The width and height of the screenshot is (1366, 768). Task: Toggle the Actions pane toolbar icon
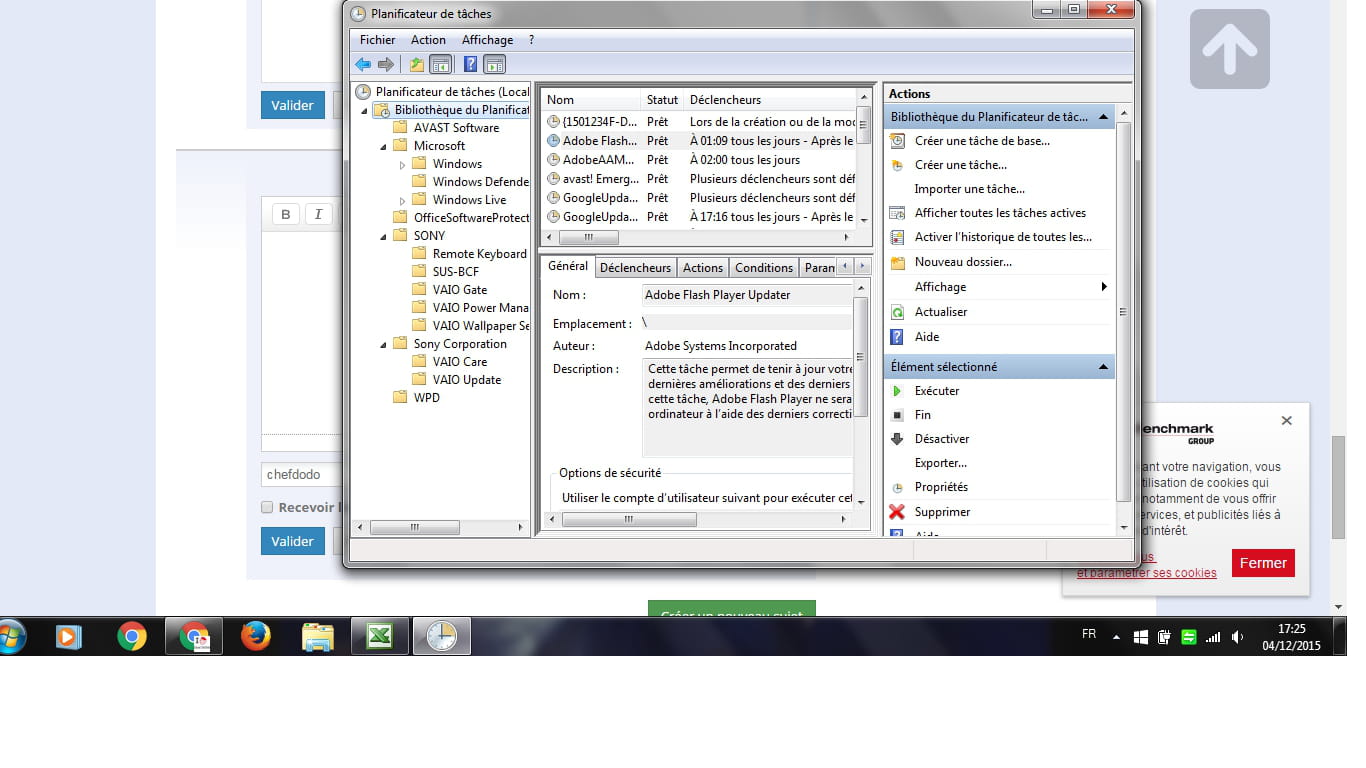[494, 65]
